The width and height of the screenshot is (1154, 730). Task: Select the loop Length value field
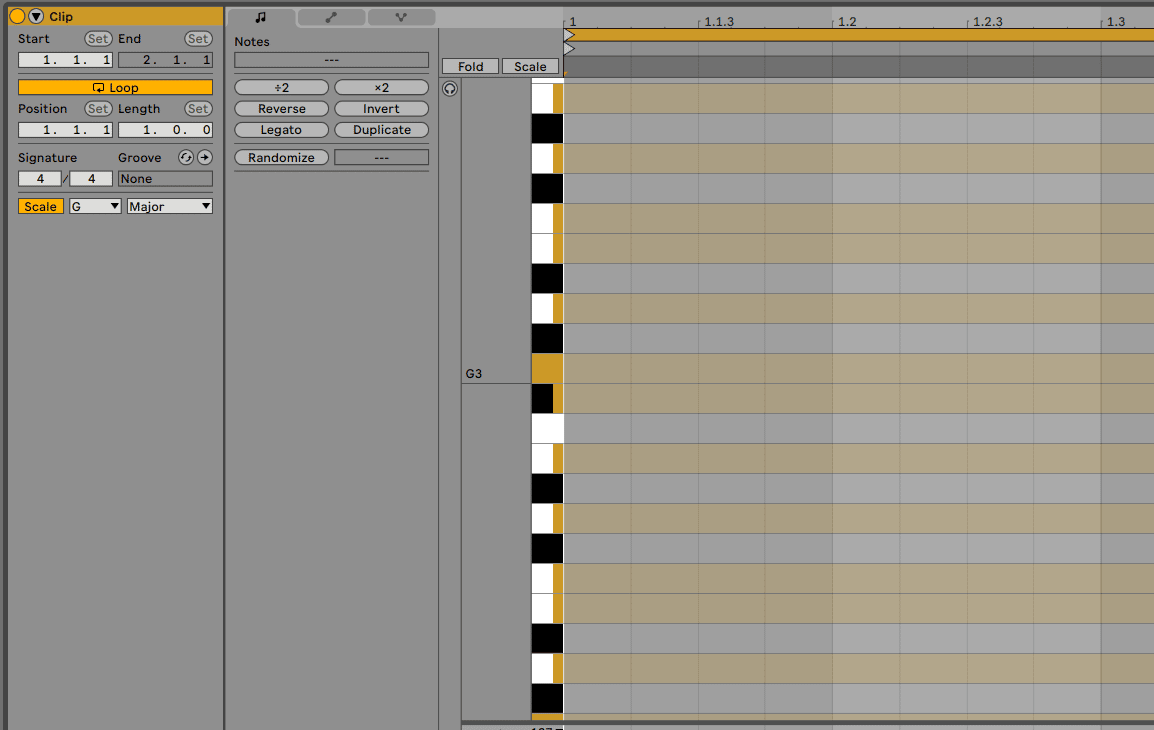coord(166,130)
